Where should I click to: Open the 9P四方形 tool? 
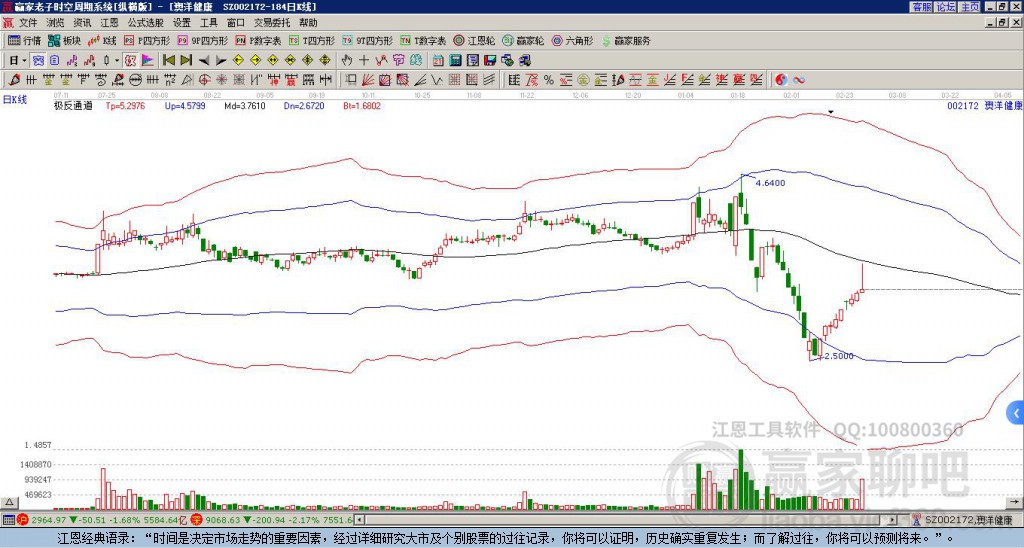pos(202,40)
